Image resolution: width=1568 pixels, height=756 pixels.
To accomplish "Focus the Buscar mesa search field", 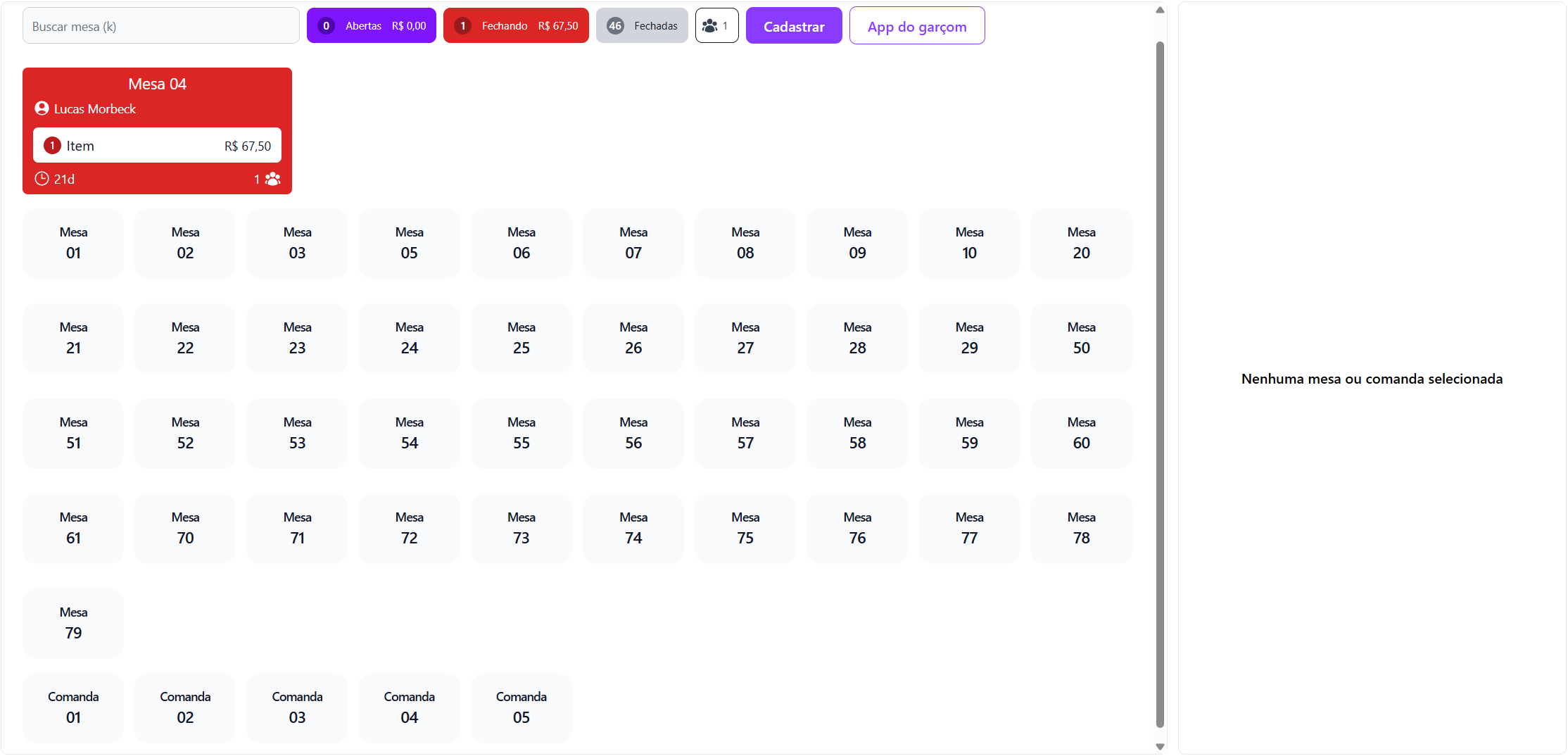I will (160, 26).
